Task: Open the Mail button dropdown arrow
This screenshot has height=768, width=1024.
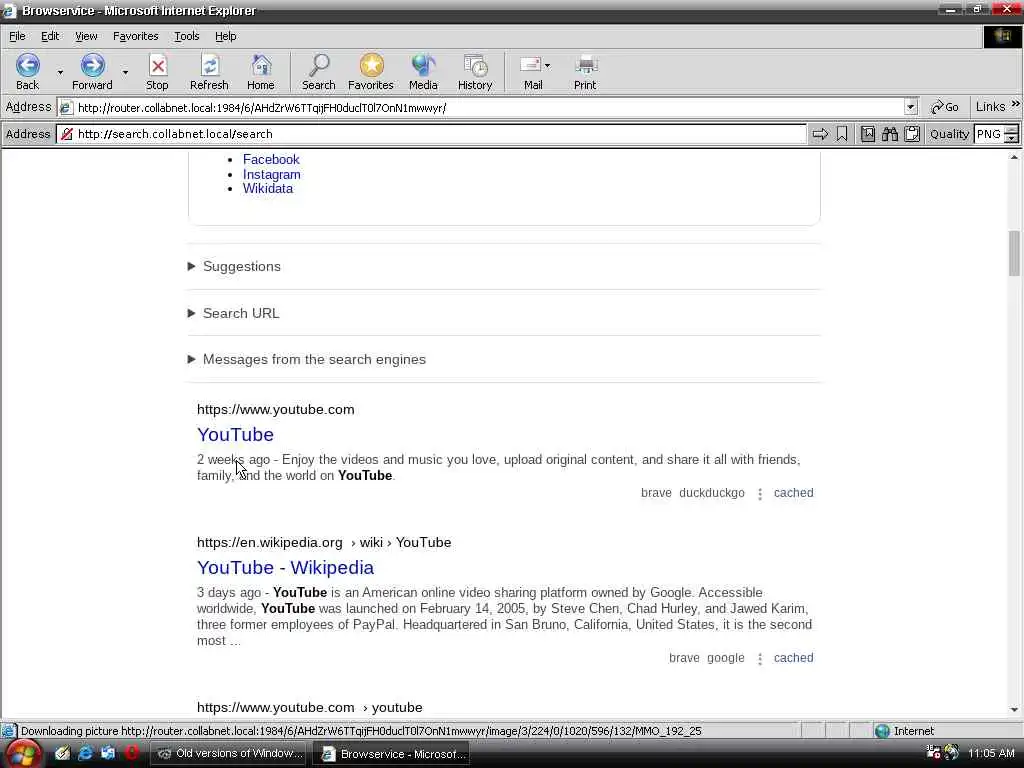Action: [547, 65]
